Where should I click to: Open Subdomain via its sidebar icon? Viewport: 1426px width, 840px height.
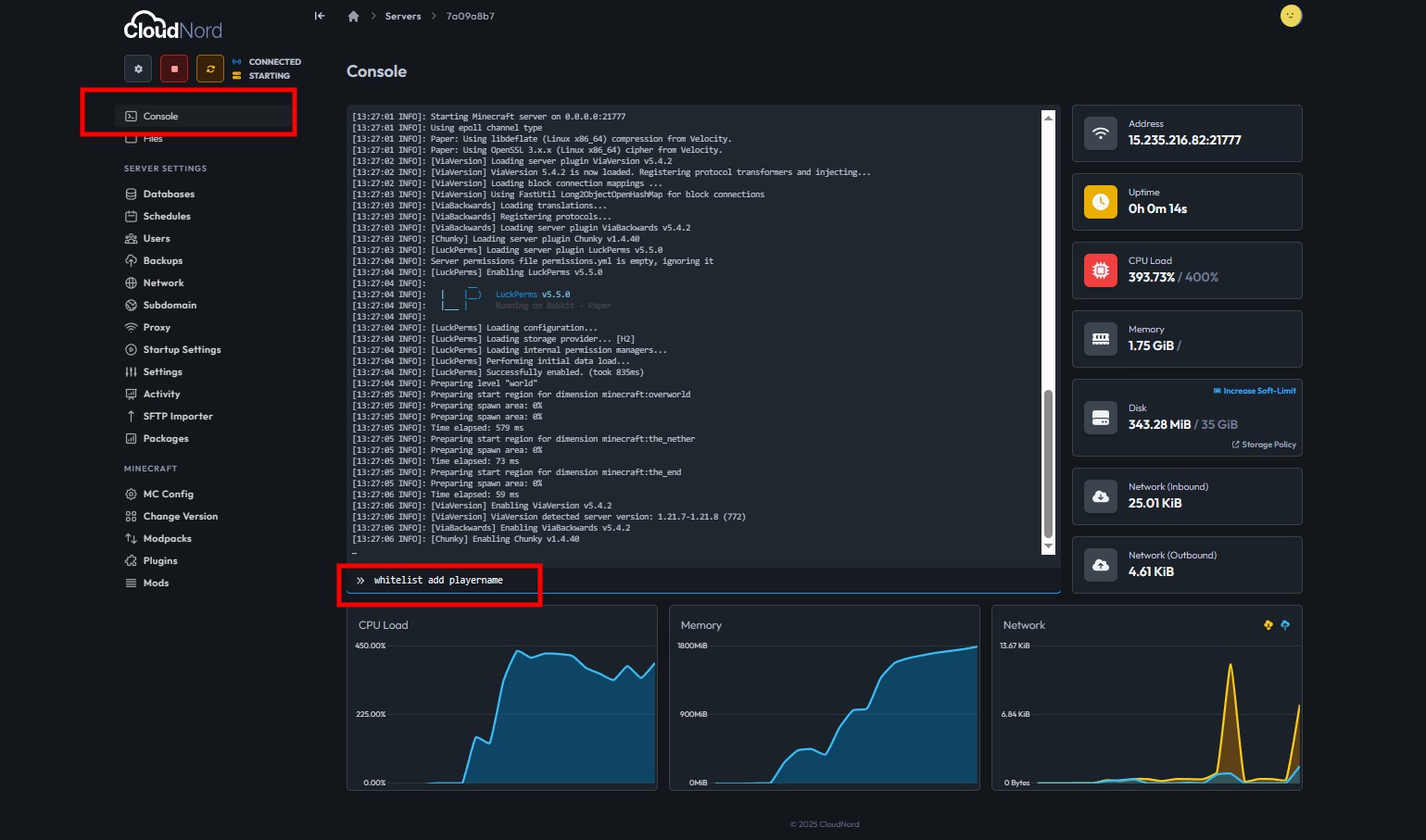pos(132,306)
